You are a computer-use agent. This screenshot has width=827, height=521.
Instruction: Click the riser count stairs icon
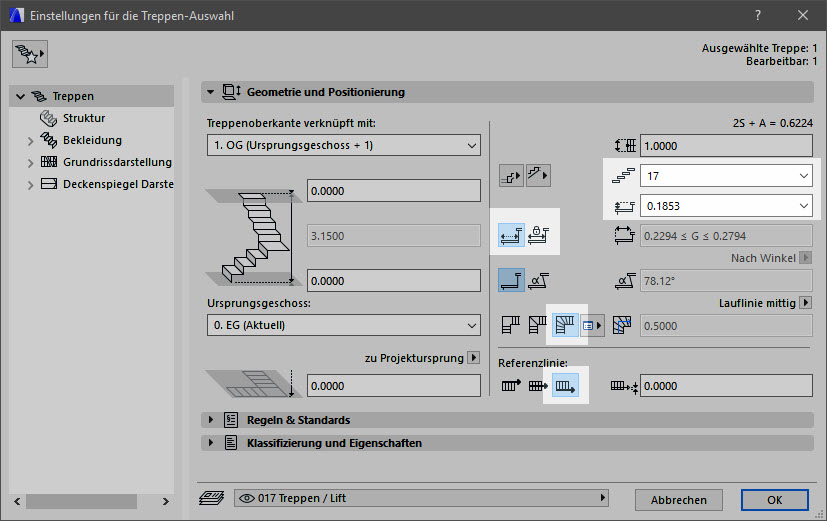[623, 176]
